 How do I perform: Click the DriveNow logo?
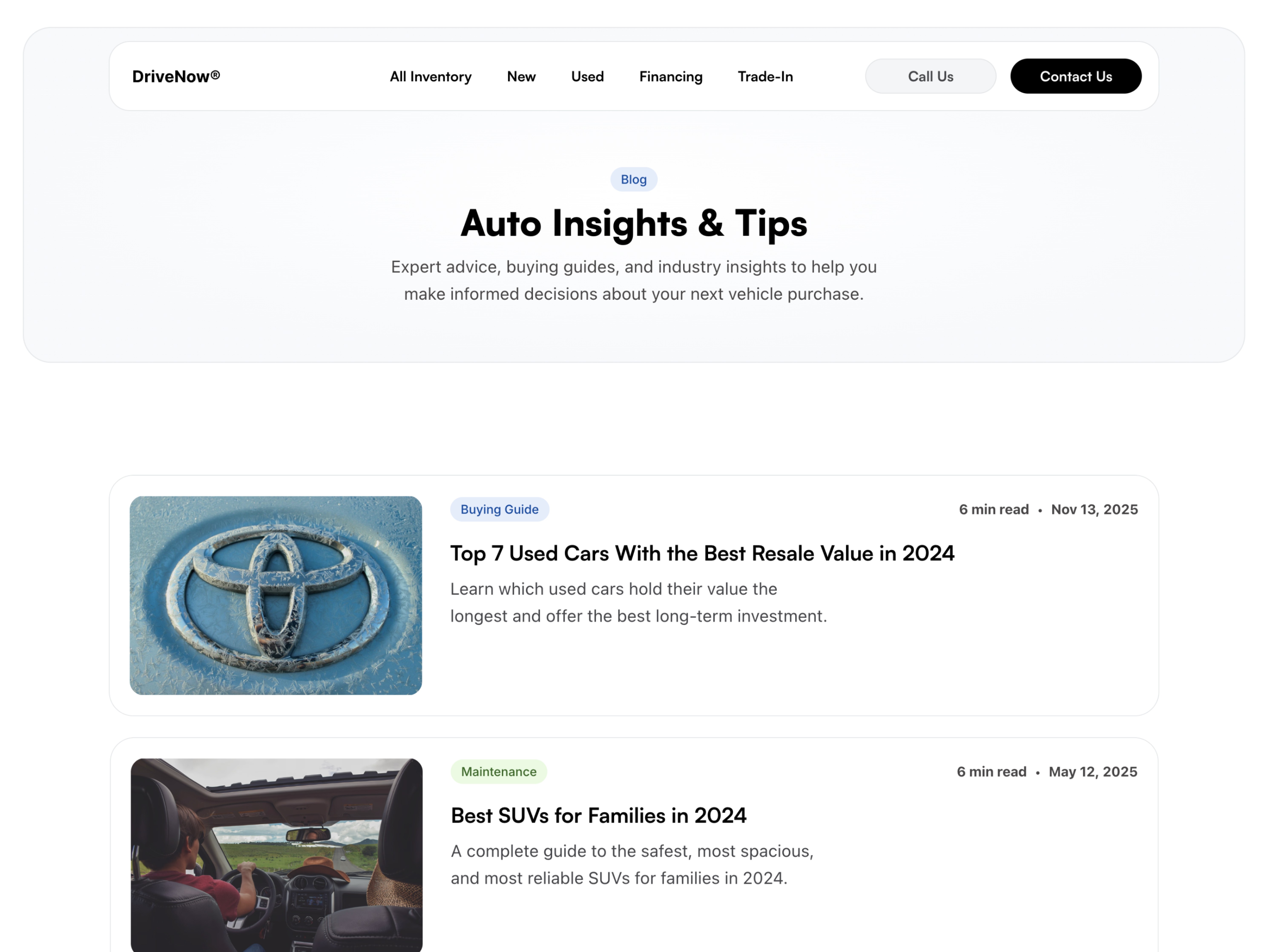(175, 76)
